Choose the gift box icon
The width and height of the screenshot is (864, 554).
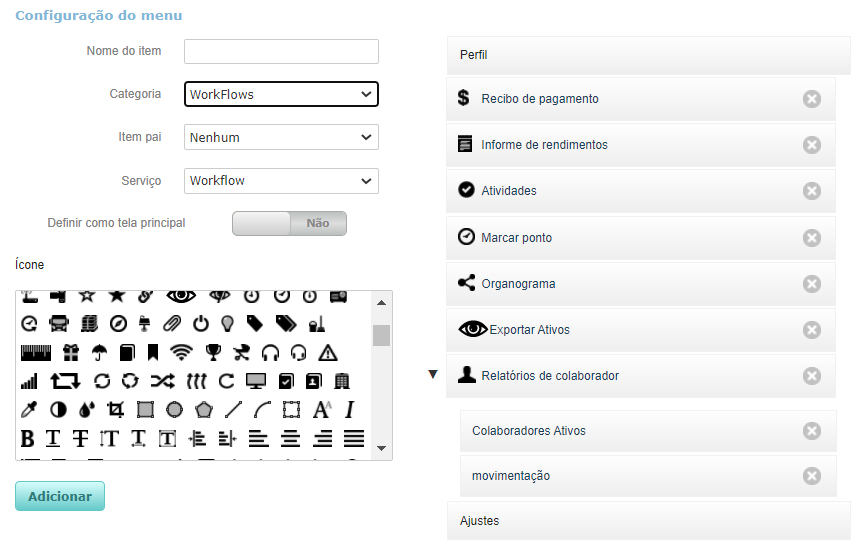pyautogui.click(x=70, y=352)
